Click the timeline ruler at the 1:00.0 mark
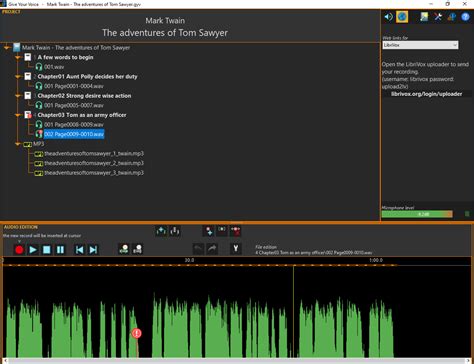This screenshot has height=364, width=474. tap(376, 260)
